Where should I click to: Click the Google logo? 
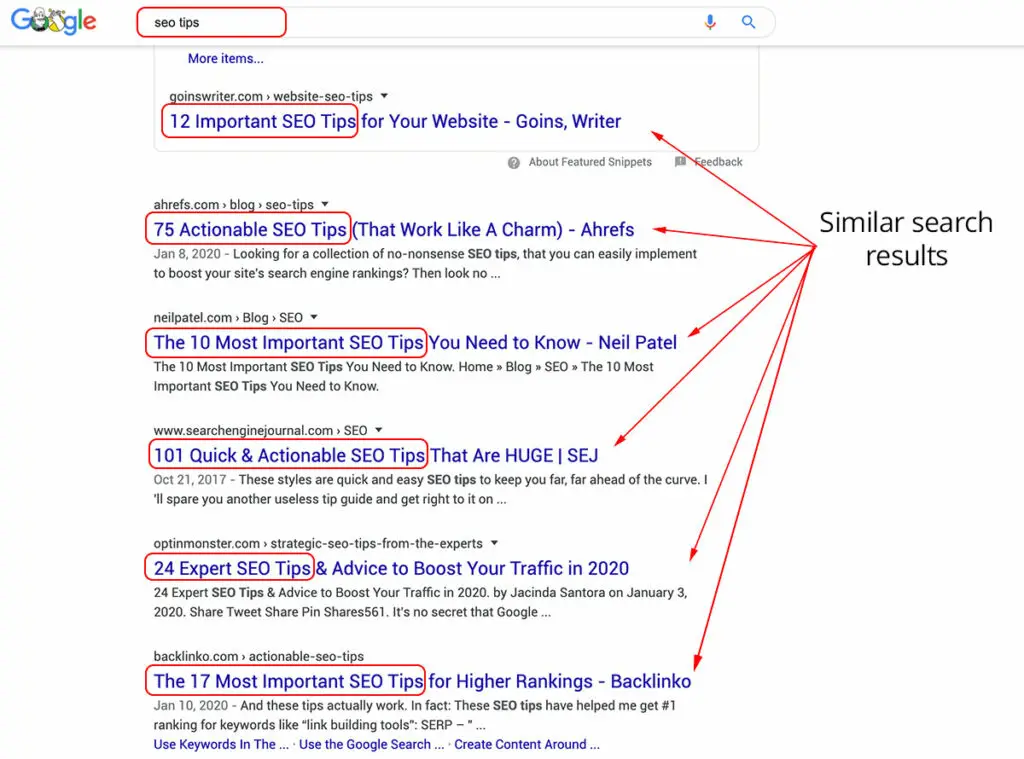point(54,22)
